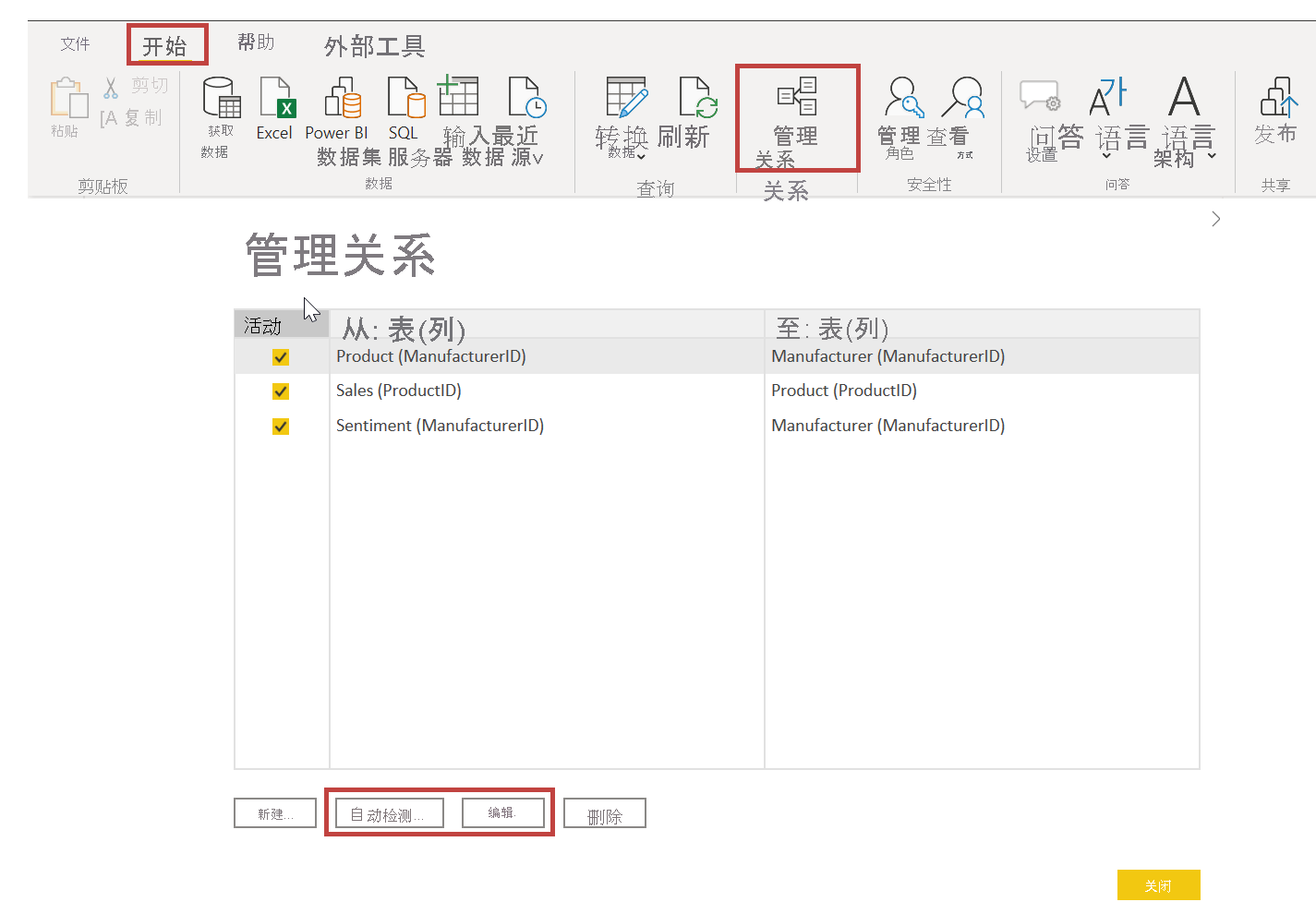Open Manage Relationships (管理关系) icon
Image resolution: width=1316 pixels, height=914 pixels.
click(797, 96)
